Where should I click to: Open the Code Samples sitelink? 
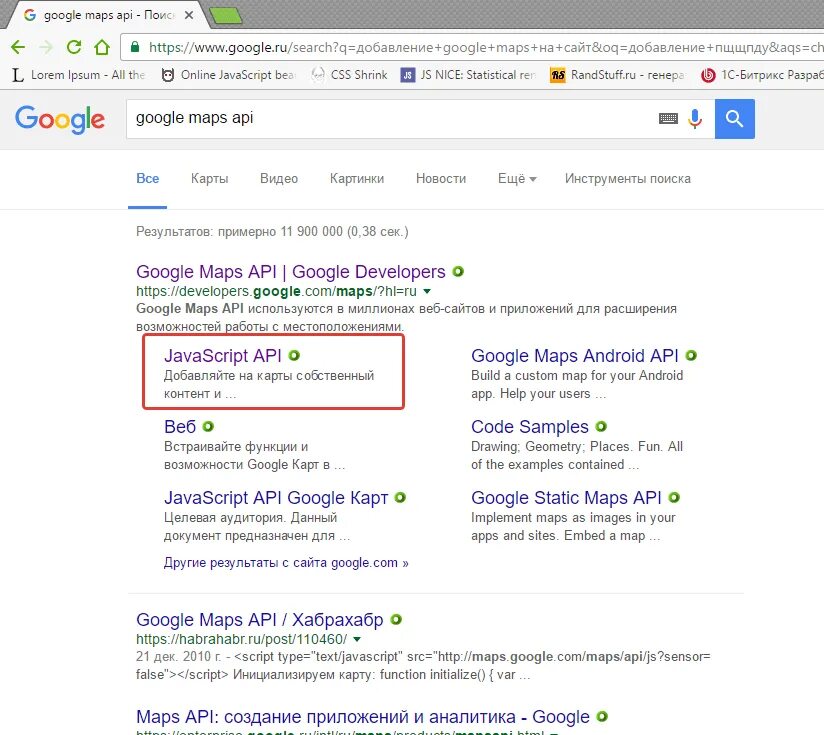[530, 427]
